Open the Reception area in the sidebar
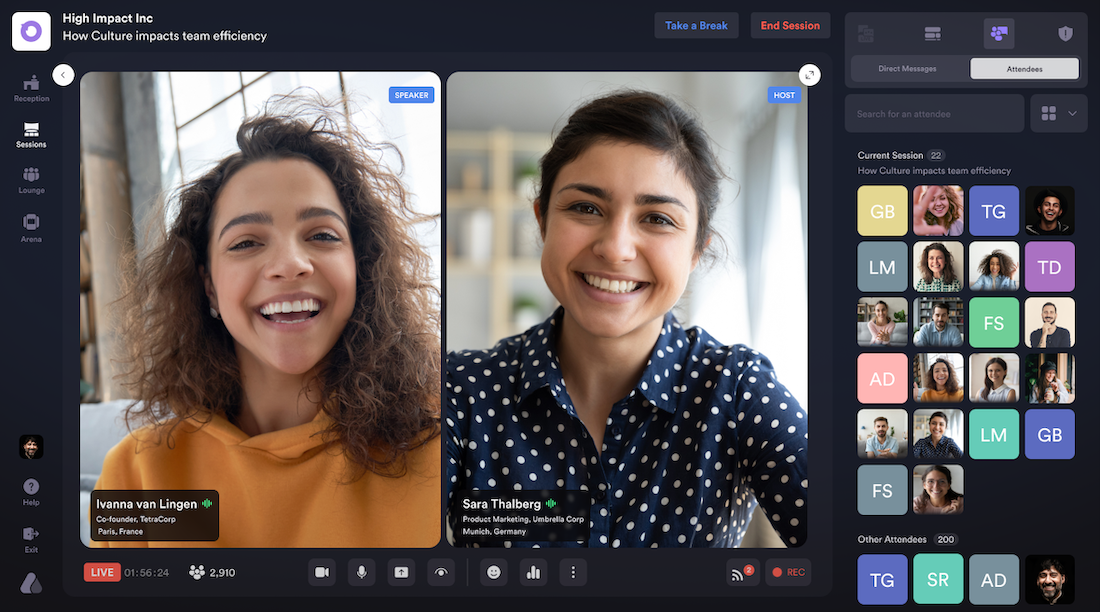 click(32, 88)
